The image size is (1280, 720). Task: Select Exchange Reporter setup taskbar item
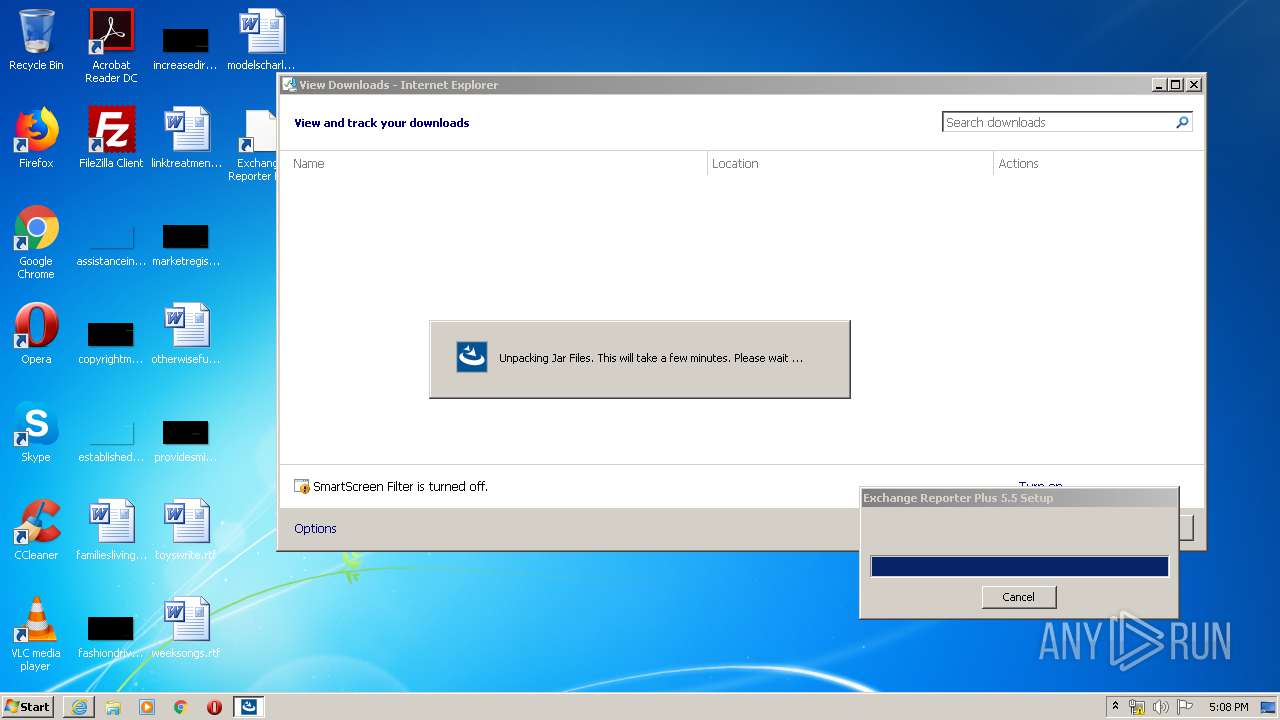pos(249,707)
